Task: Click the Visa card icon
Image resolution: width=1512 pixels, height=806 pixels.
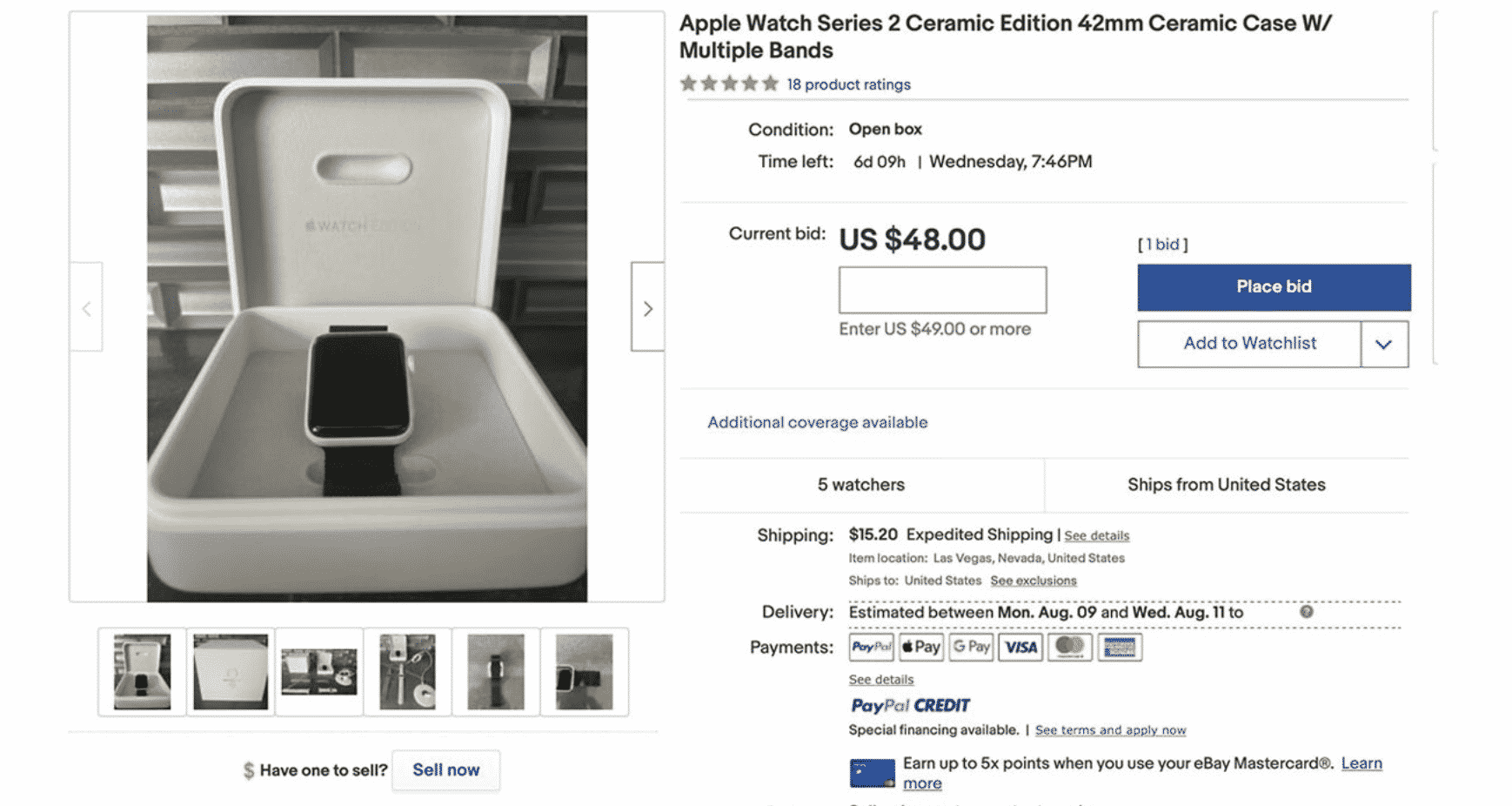Action: point(1020,647)
